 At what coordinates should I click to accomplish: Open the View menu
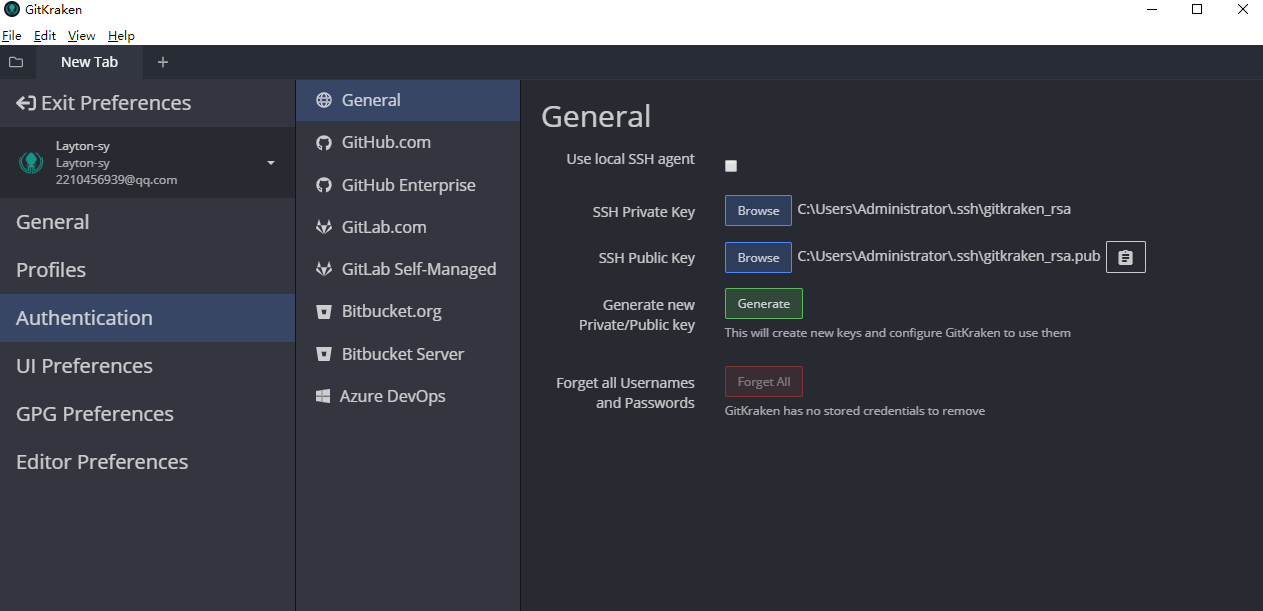(81, 36)
